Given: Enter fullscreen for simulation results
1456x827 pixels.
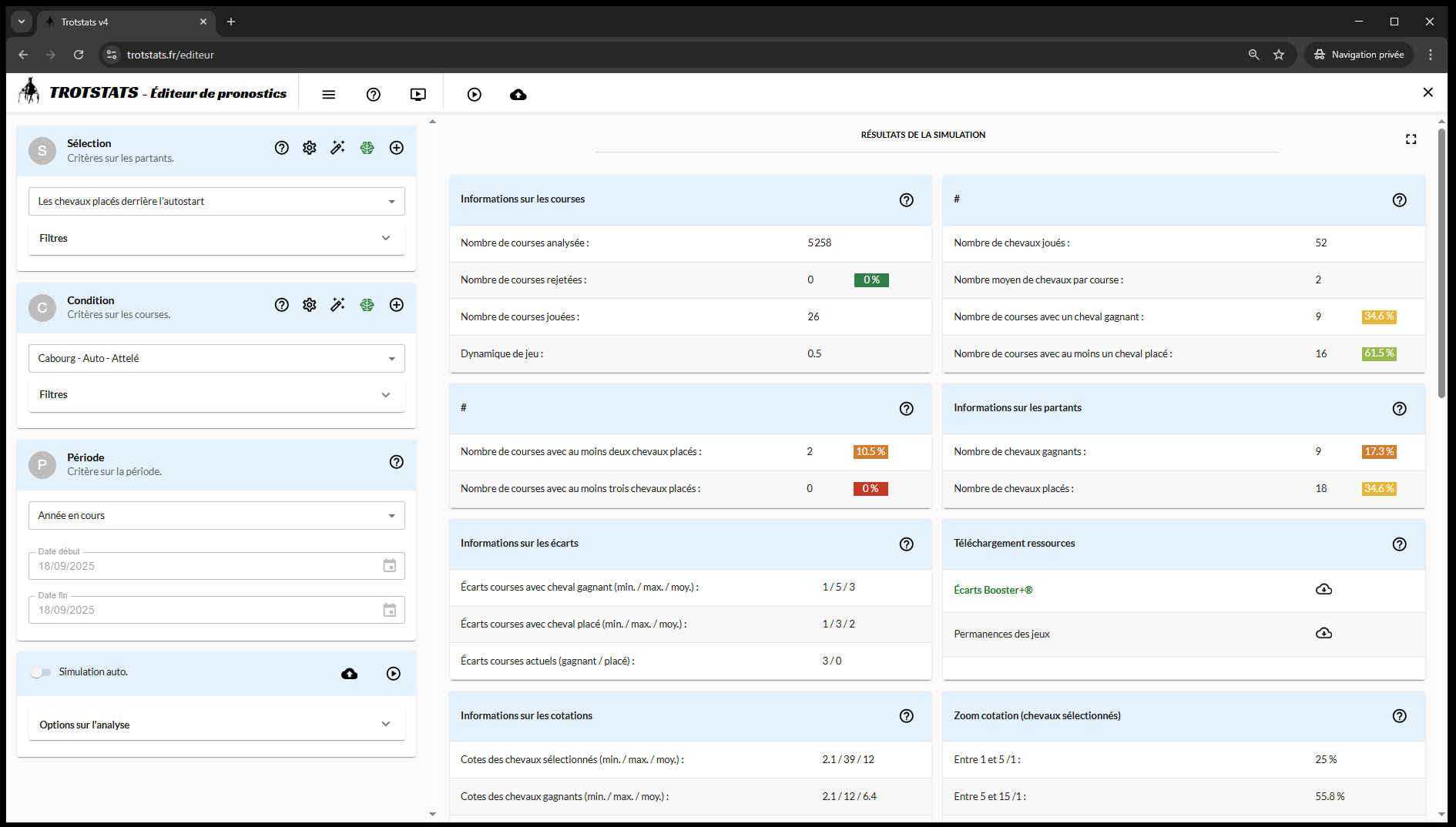Looking at the screenshot, I should [1411, 139].
